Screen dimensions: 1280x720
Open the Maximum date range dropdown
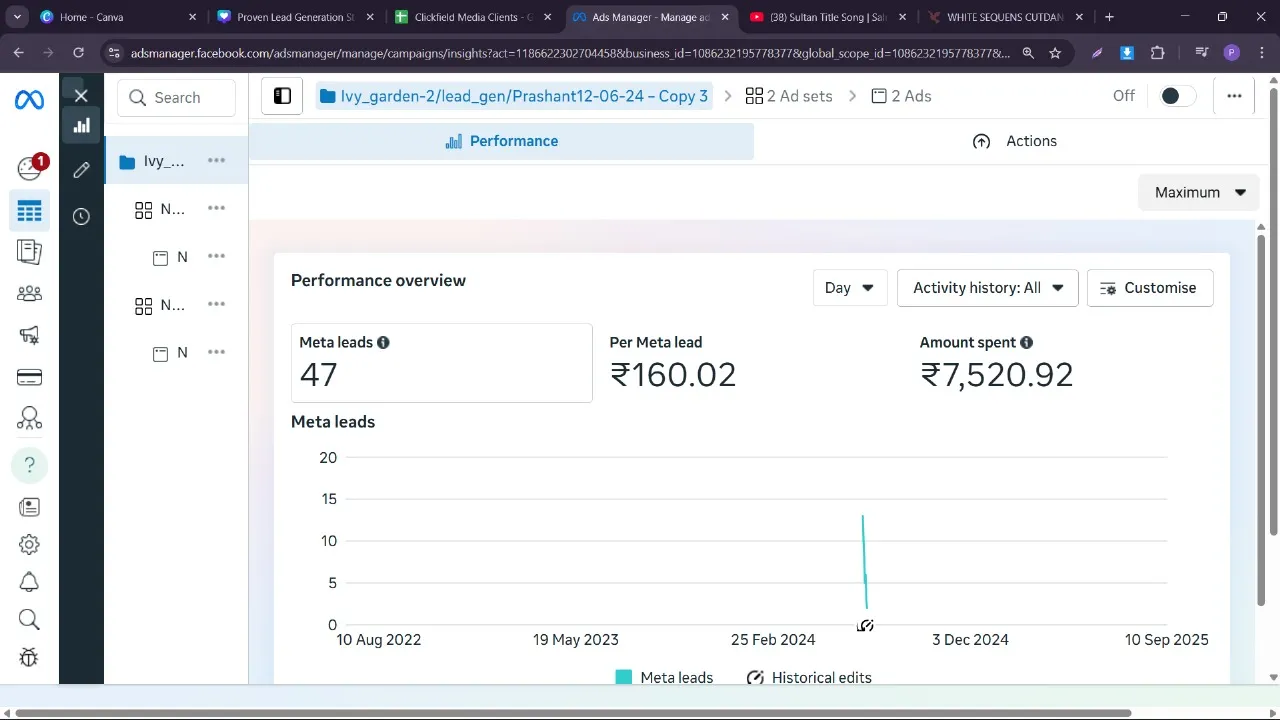[1199, 192]
